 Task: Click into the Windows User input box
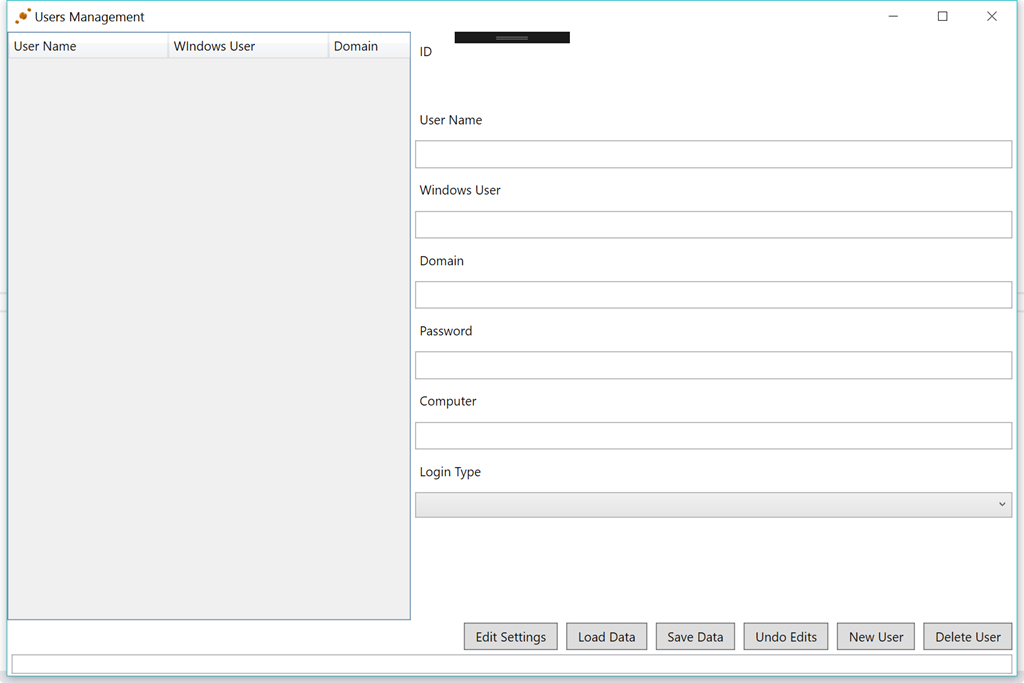(x=713, y=225)
